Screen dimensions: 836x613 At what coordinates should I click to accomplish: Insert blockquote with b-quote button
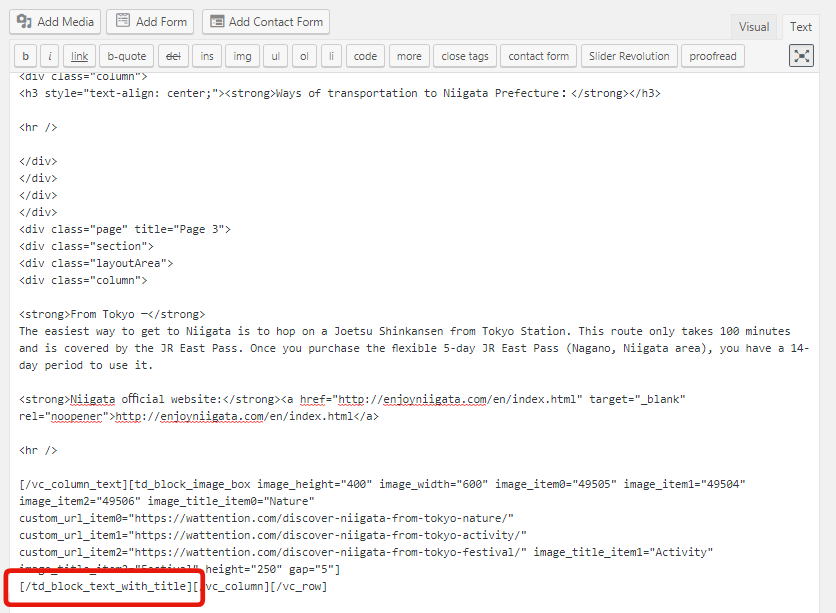tap(127, 56)
